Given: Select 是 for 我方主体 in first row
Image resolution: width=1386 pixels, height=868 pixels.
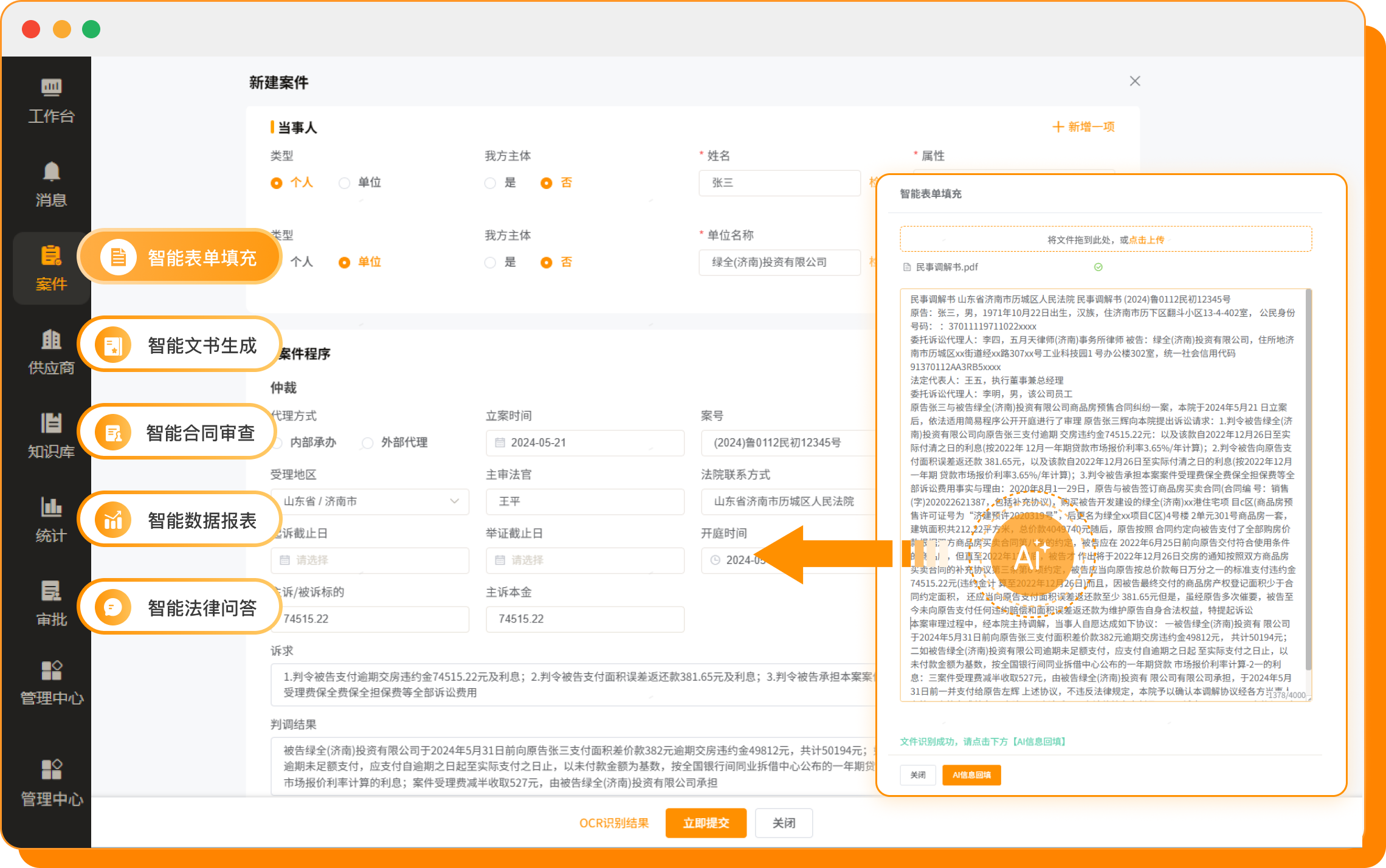Looking at the screenshot, I should coord(491,183).
